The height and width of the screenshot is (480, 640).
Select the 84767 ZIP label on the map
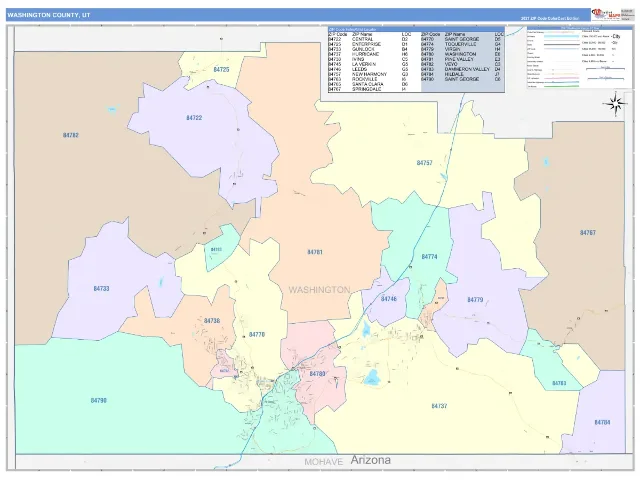click(x=587, y=233)
